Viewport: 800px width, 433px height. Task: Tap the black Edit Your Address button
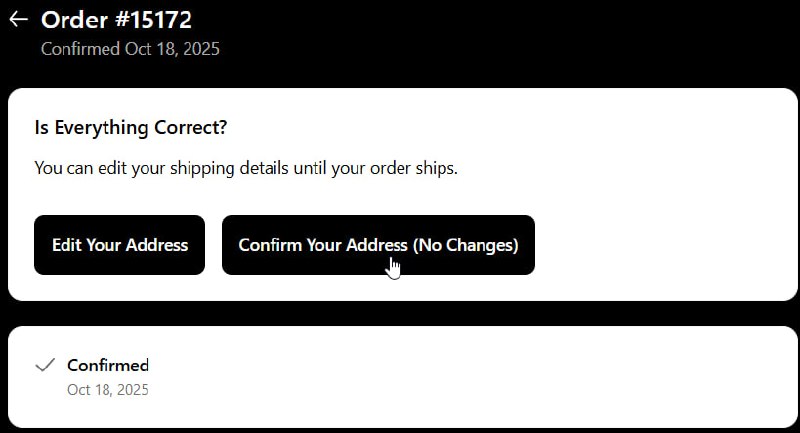point(120,245)
